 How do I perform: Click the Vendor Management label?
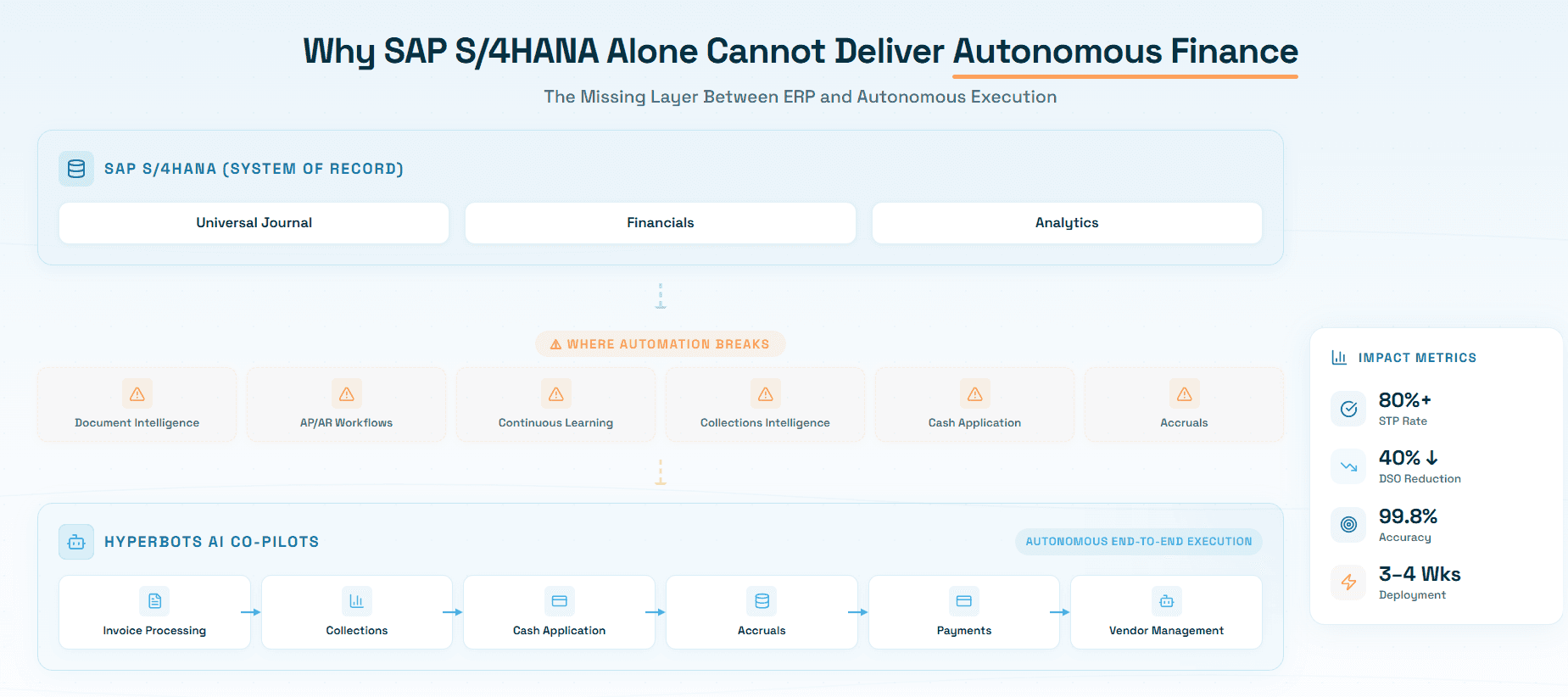1167,631
